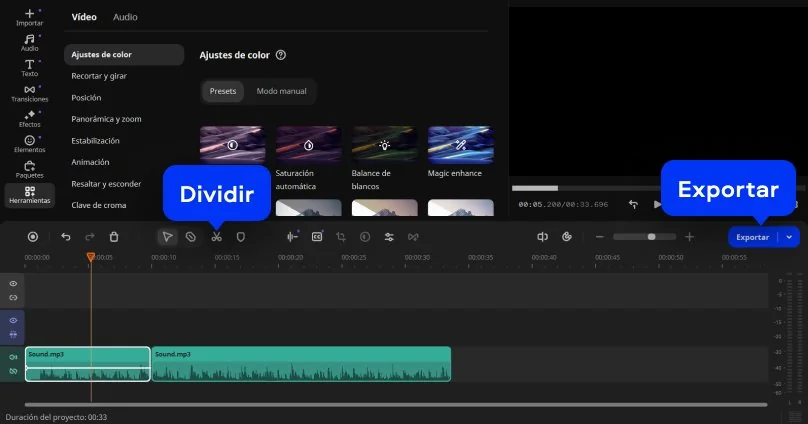Delete clip with the trash icon
The width and height of the screenshot is (808, 424).
coord(114,237)
